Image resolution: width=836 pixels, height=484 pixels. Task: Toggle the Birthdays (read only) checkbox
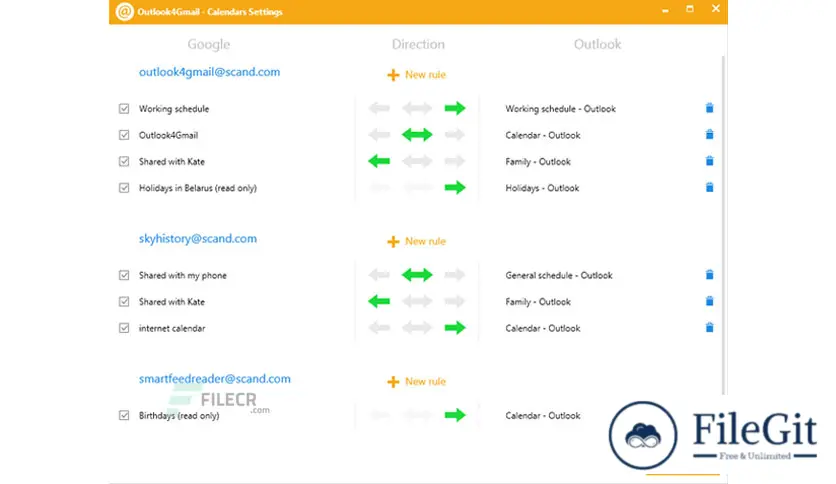point(124,415)
